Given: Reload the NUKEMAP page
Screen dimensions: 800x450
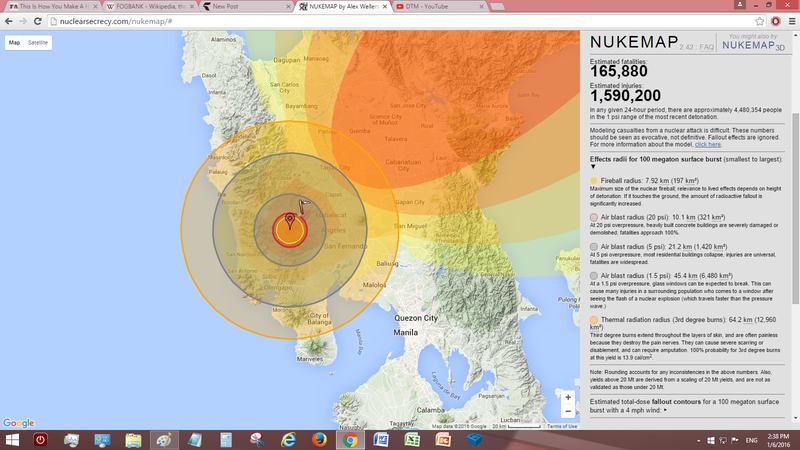Looking at the screenshot, I should [x=38, y=21].
